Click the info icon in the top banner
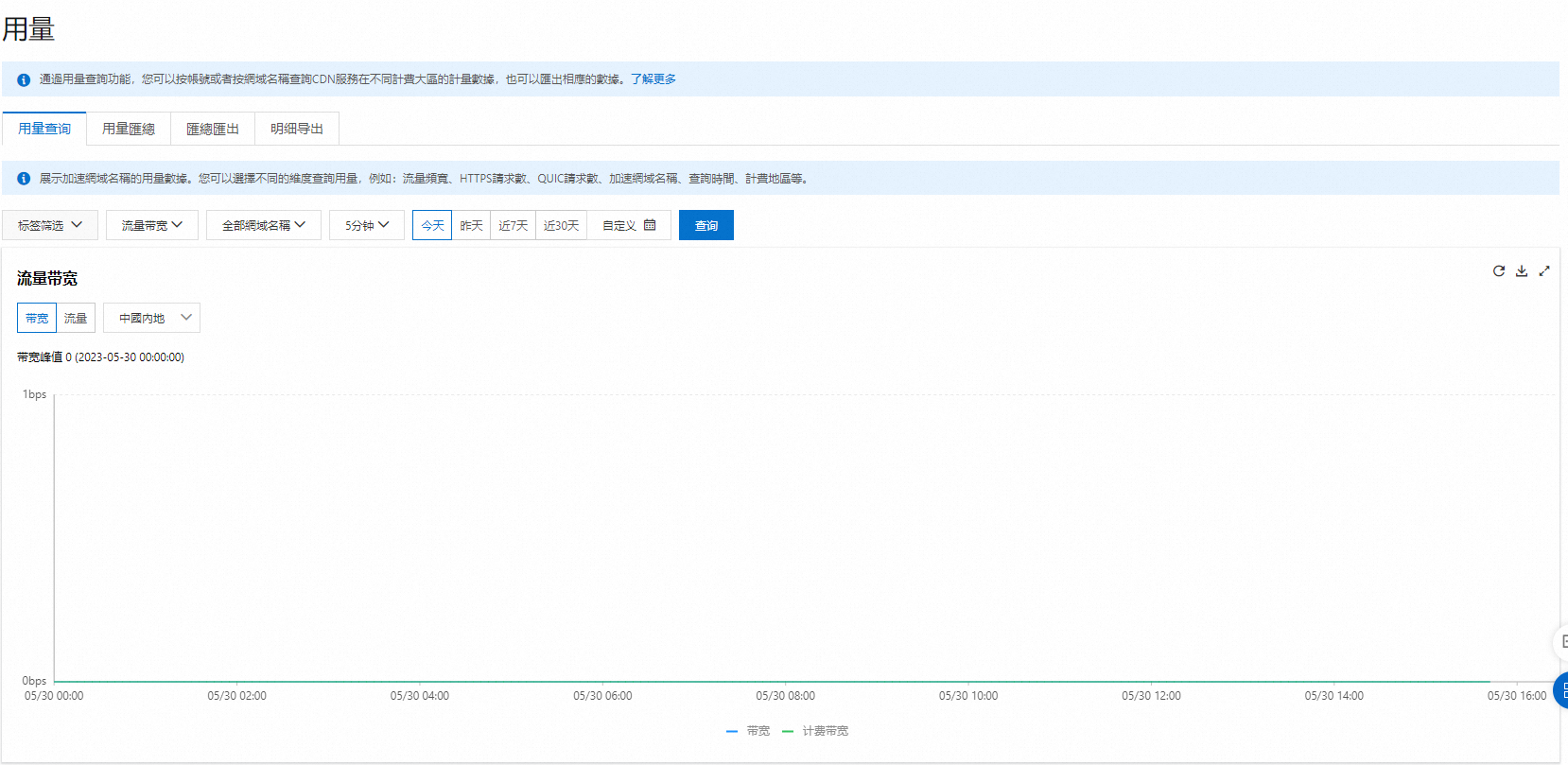Image resolution: width=1568 pixels, height=765 pixels. pyautogui.click(x=24, y=79)
